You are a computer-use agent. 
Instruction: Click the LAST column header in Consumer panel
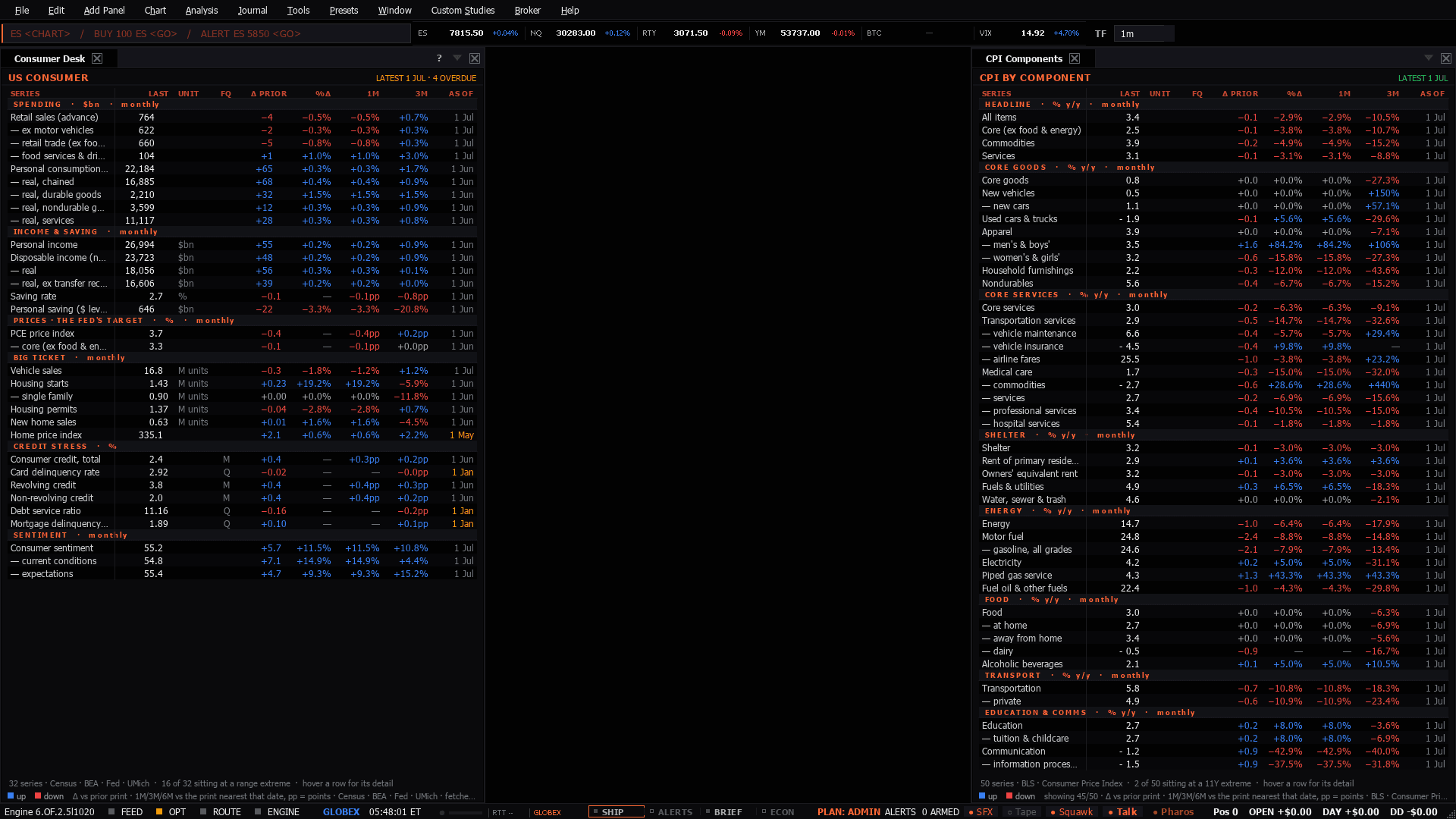[x=158, y=93]
